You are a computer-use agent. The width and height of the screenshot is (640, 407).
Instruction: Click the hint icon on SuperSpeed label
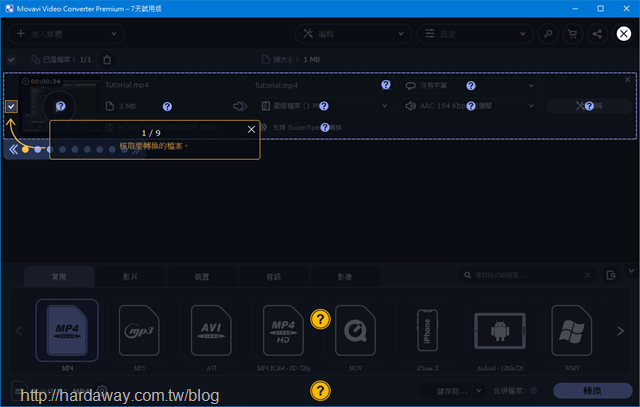(x=325, y=127)
